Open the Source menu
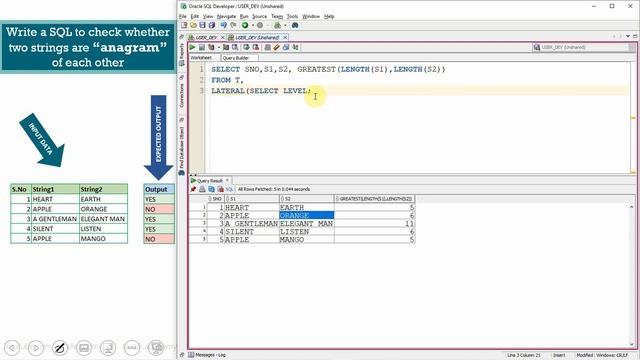The height and width of the screenshot is (360, 640). [x=259, y=16]
